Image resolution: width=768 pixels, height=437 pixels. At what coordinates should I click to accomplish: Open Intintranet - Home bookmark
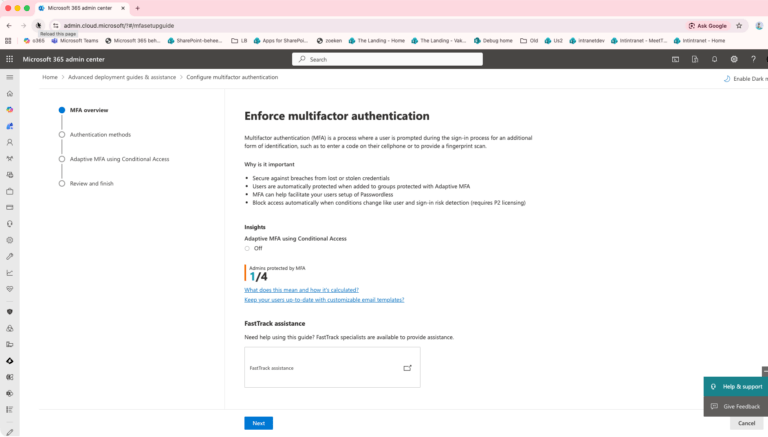click(699, 41)
